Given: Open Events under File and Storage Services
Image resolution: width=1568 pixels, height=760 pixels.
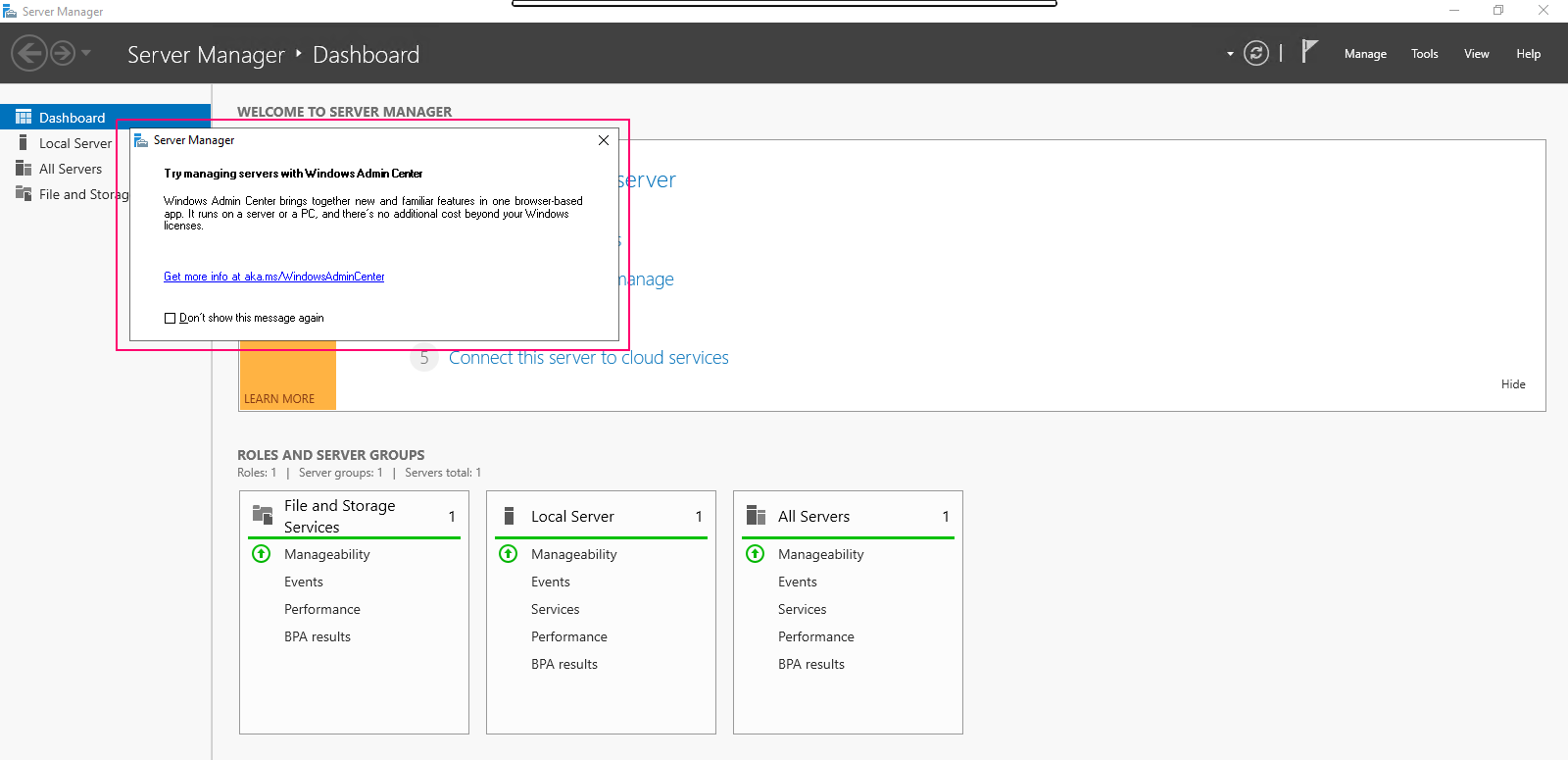Looking at the screenshot, I should (304, 582).
